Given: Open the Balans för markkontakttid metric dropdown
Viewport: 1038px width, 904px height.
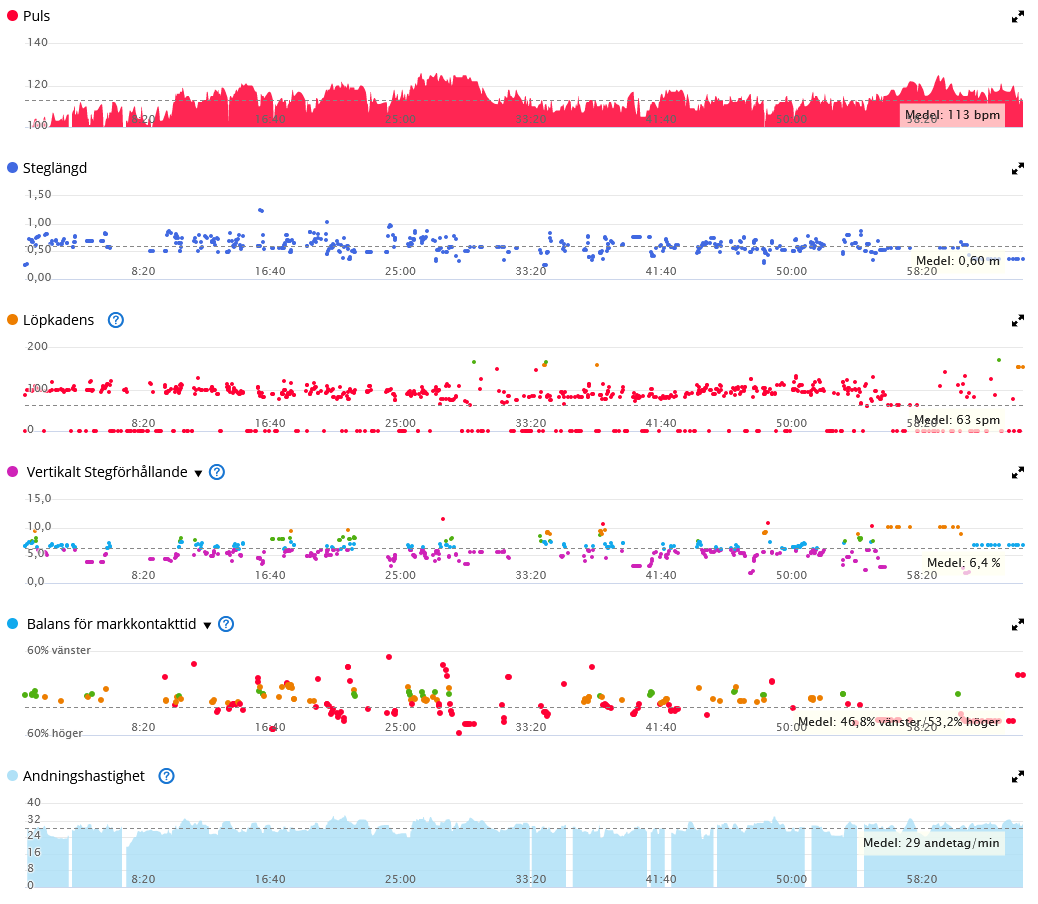Looking at the screenshot, I should 207,625.
